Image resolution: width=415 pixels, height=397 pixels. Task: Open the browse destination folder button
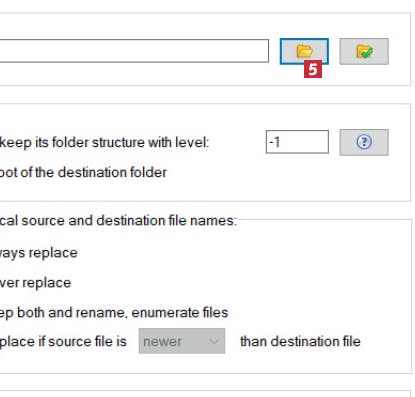tap(304, 51)
